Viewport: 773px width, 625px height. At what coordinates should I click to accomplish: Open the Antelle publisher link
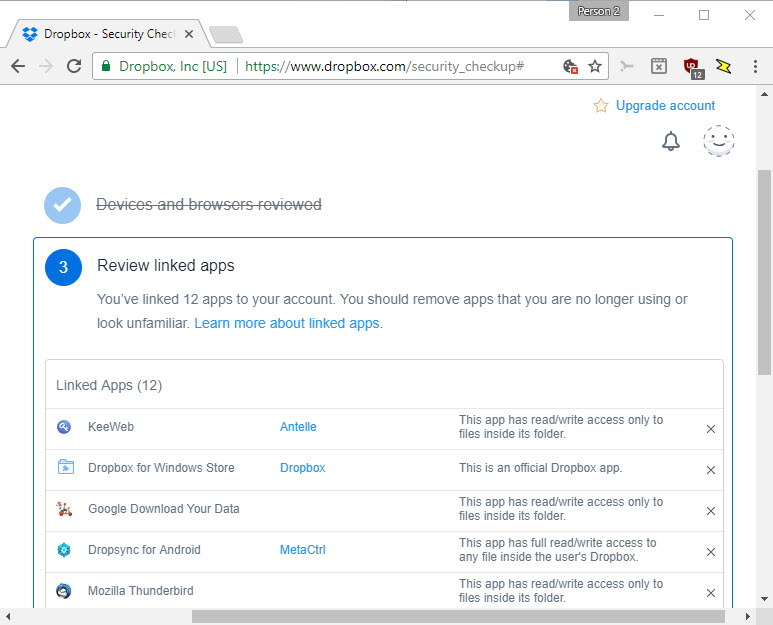(x=298, y=427)
